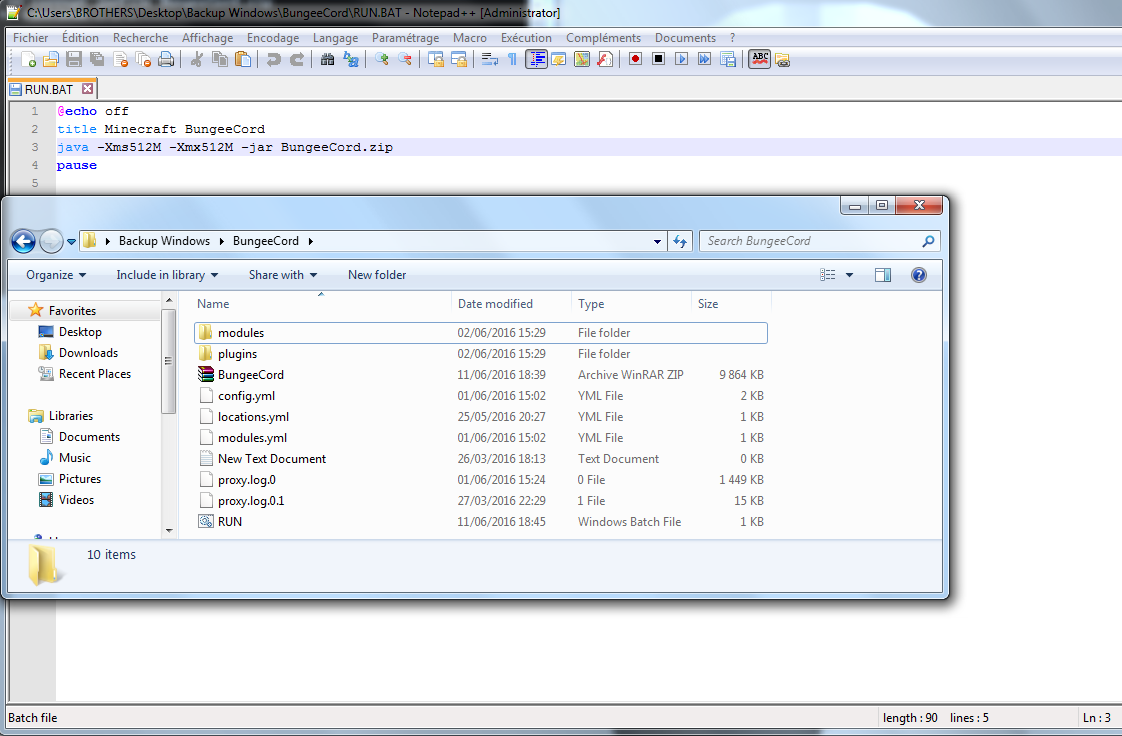Click Open file icon in Notepad++ toolbar
Viewport: 1122px width, 736px height.
pos(51,59)
